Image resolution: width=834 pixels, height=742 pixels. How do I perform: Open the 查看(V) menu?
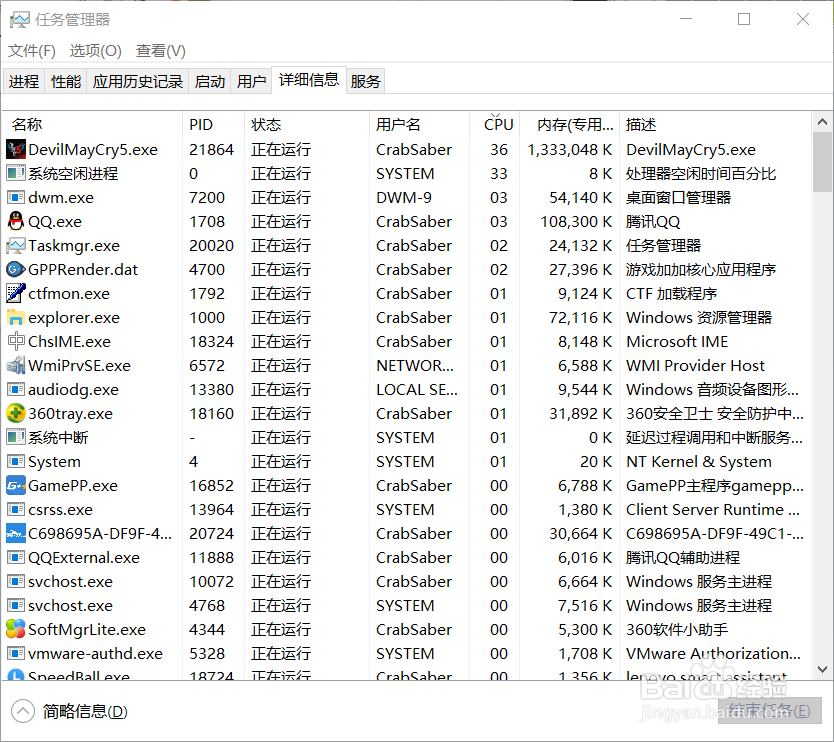tap(161, 51)
